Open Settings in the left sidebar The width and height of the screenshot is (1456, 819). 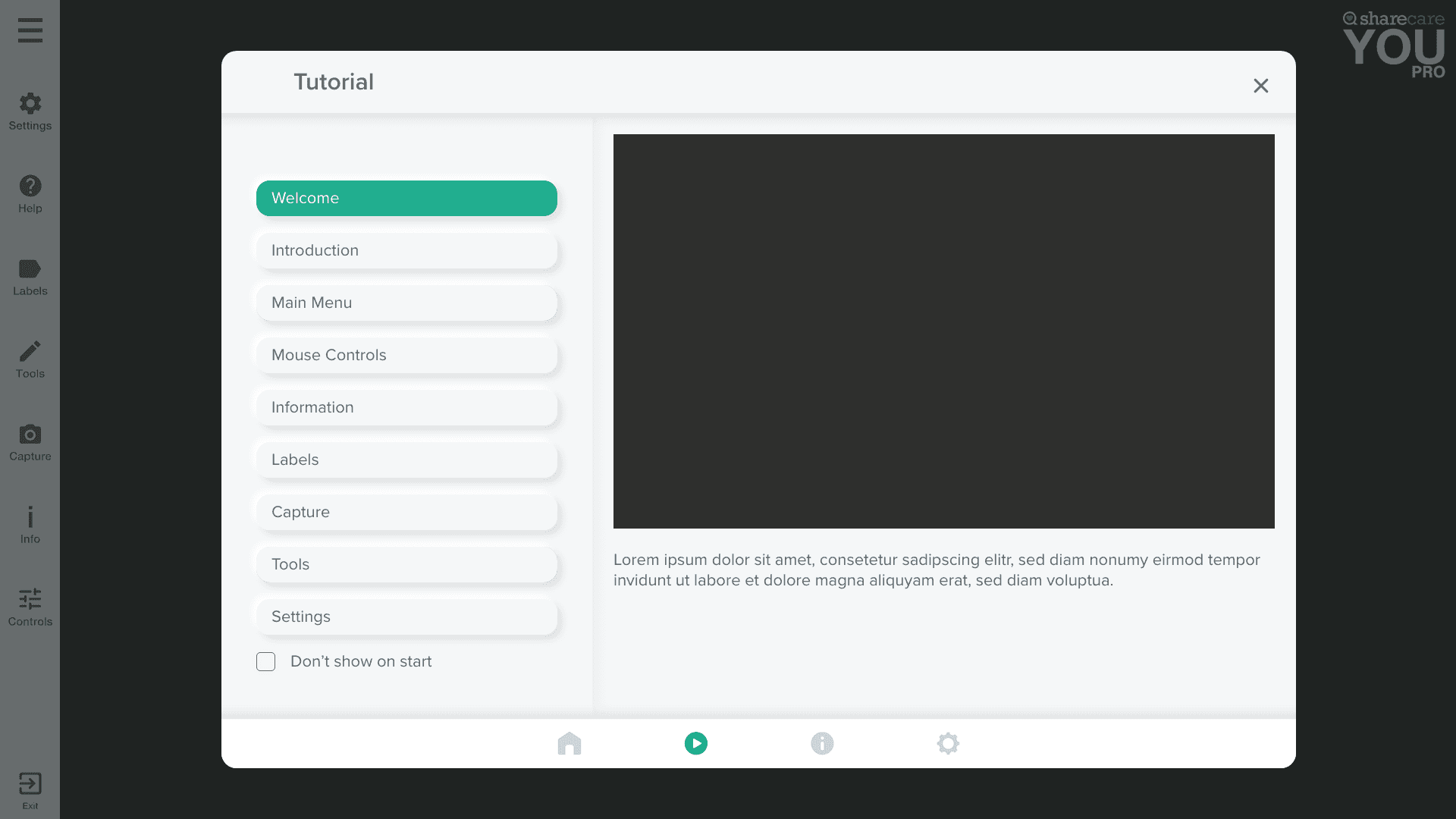[30, 111]
